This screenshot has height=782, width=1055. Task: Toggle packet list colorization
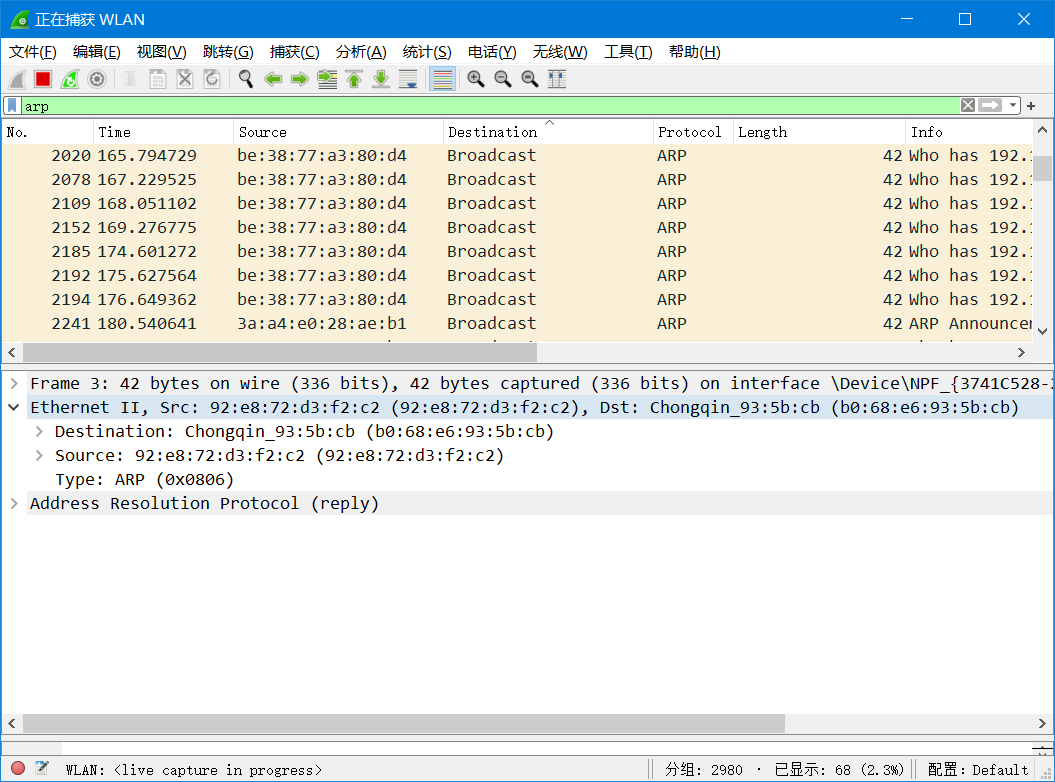pos(441,78)
